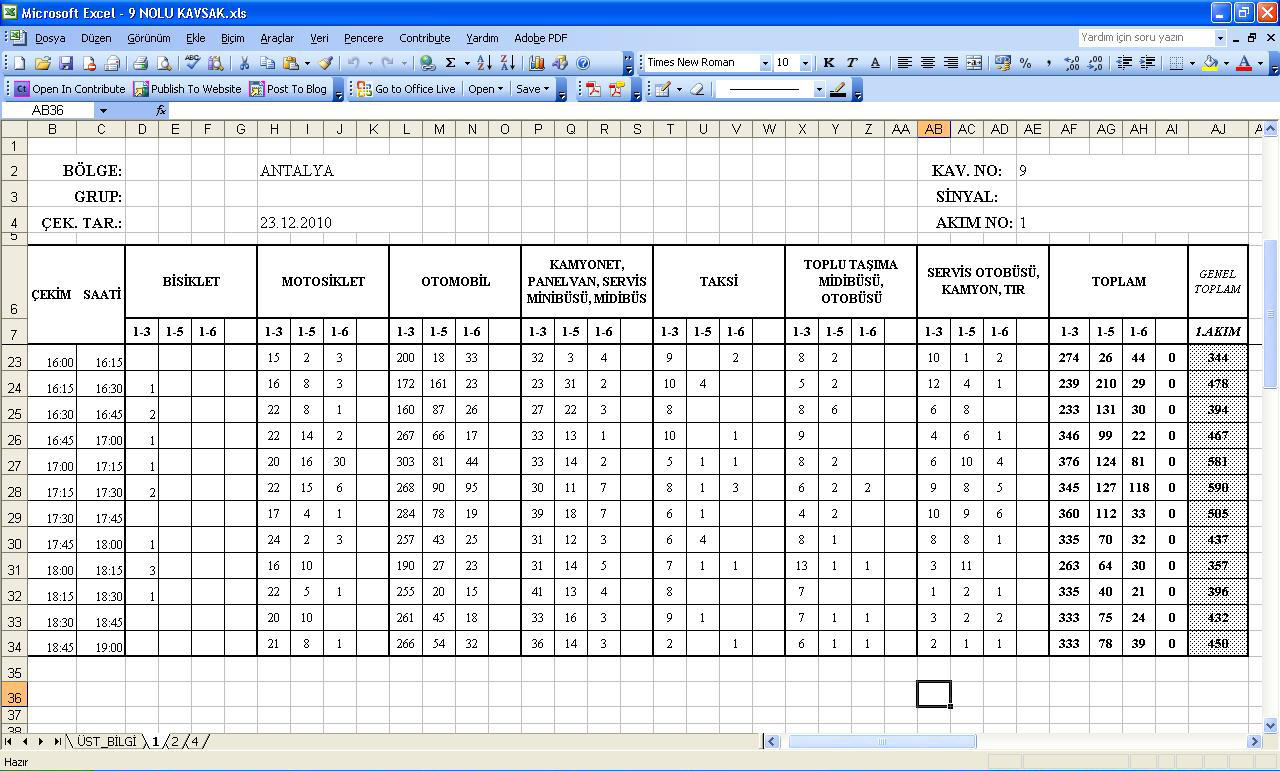This screenshot has height=771, width=1280.
Task: Click the Permission icon
Action: tap(89, 63)
